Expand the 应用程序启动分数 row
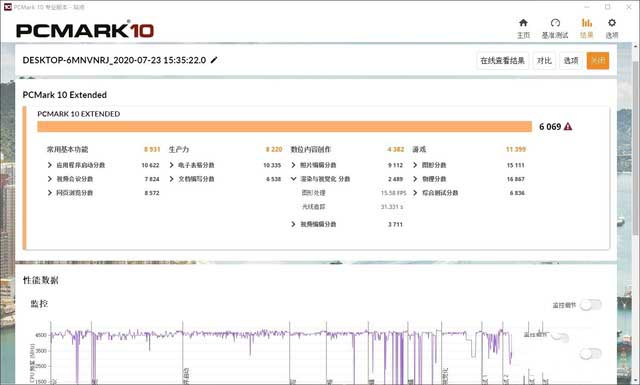The image size is (640, 385). (50, 165)
